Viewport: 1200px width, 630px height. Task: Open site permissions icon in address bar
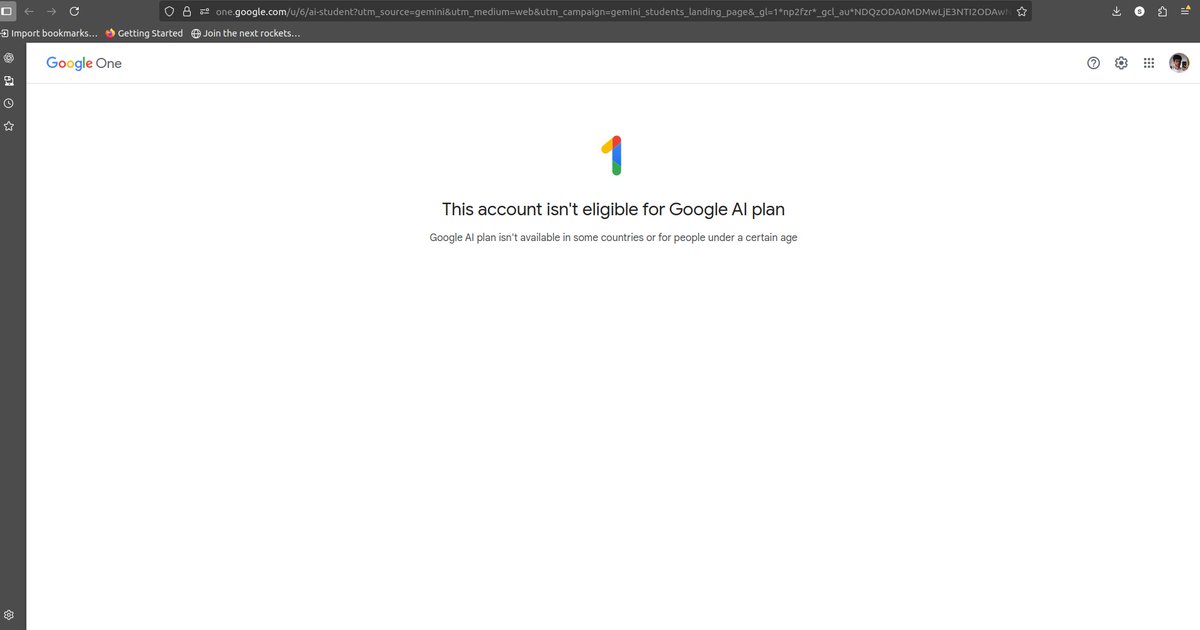click(204, 11)
